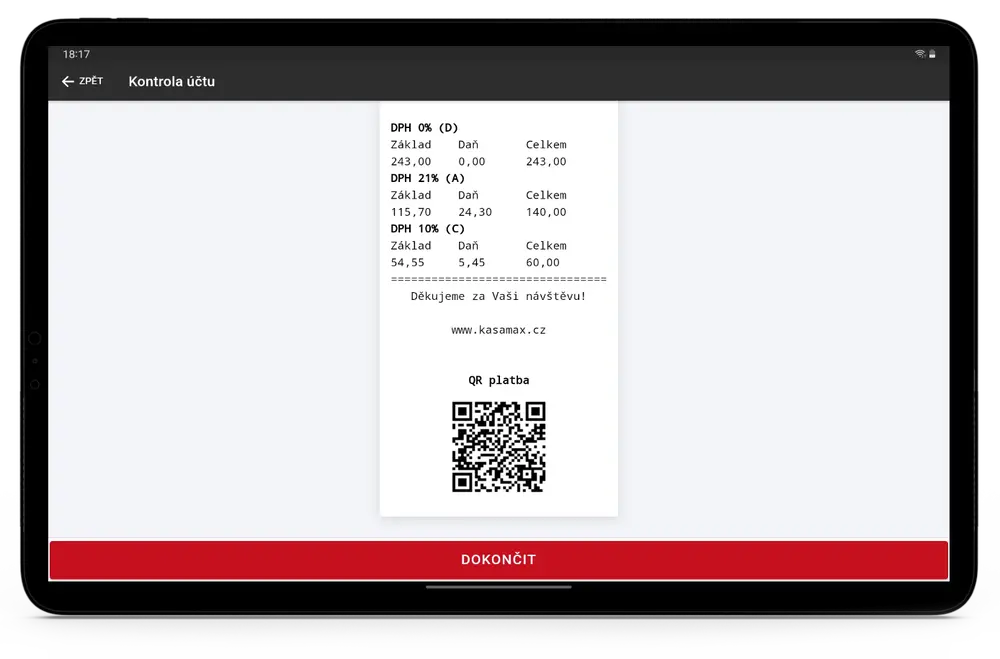Click the QR payment code image
The width and height of the screenshot is (1000, 659).
click(x=499, y=447)
